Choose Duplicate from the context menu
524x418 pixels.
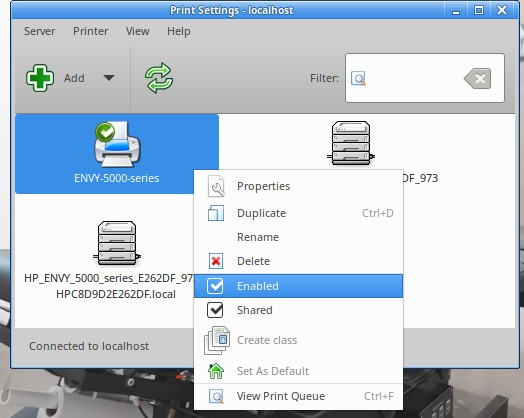[x=298, y=213]
